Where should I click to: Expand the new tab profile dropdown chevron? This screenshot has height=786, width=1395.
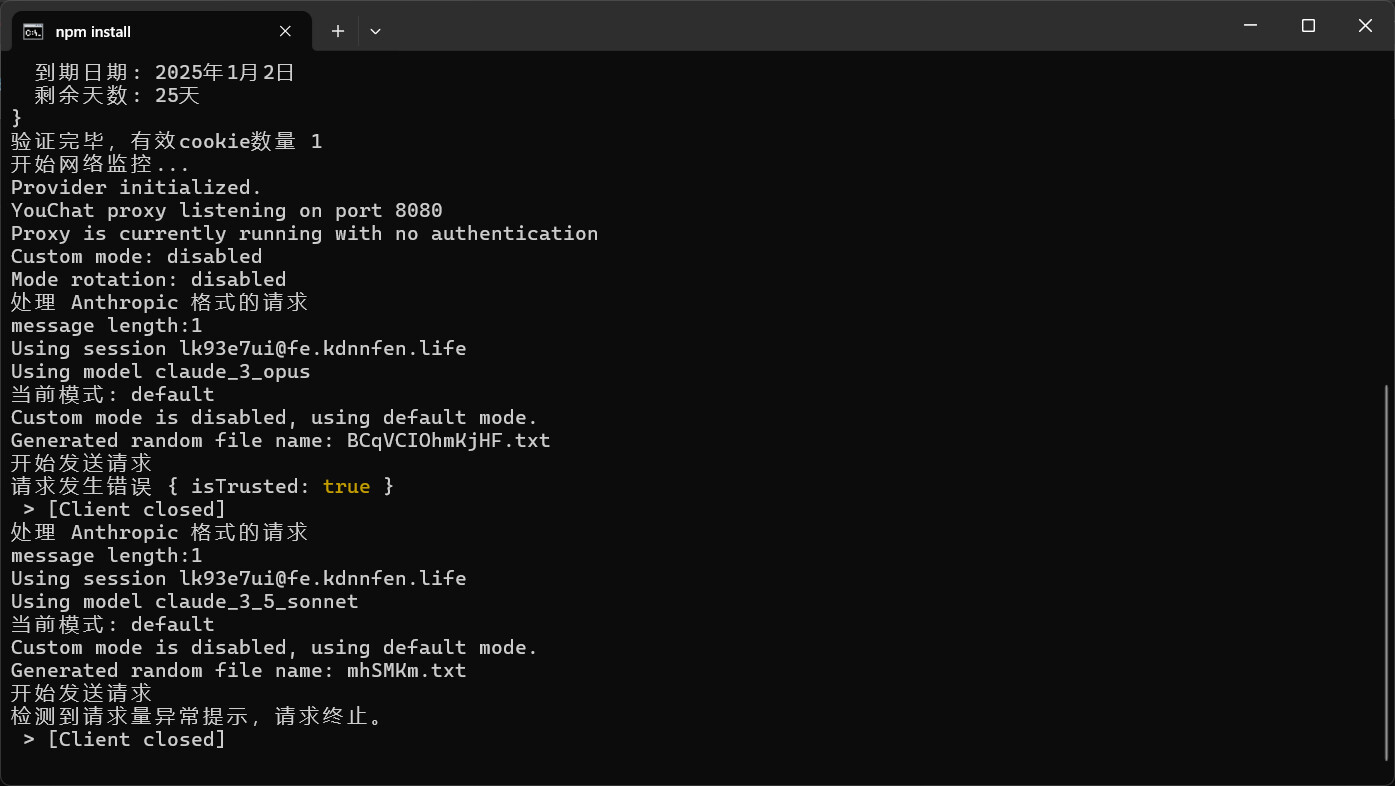375,31
